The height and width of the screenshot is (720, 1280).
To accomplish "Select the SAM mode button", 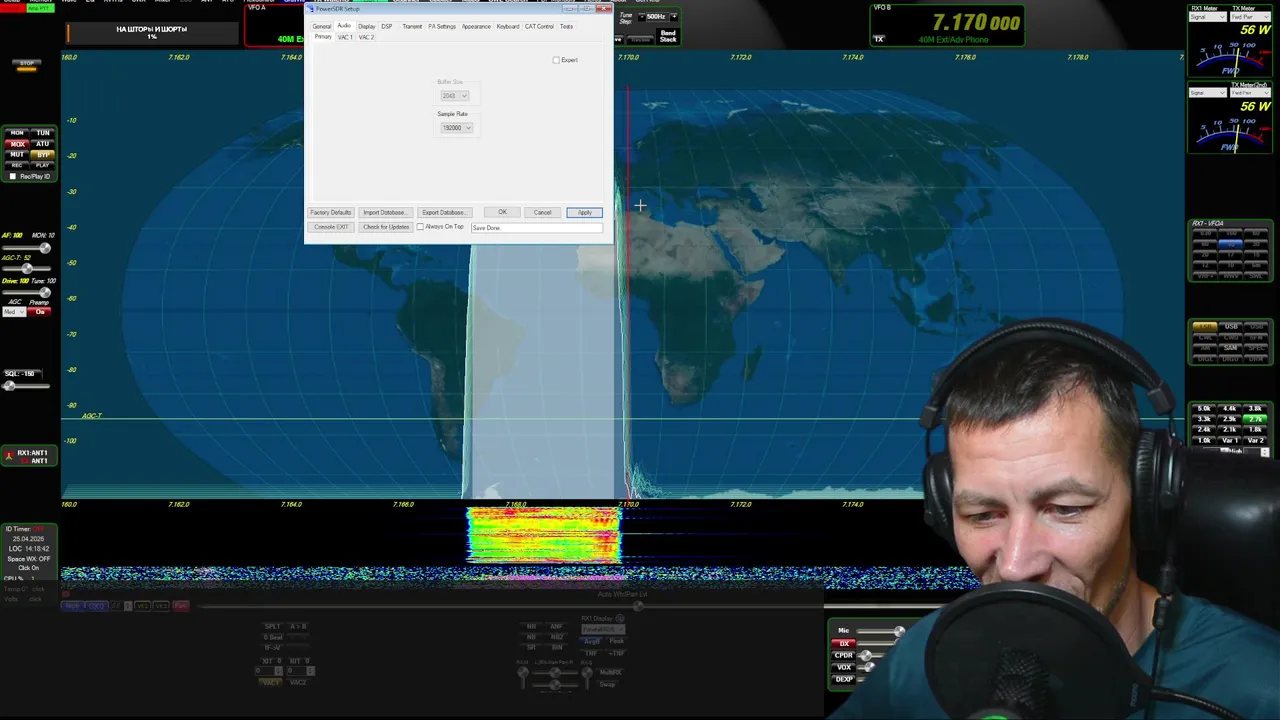I will tap(1231, 347).
